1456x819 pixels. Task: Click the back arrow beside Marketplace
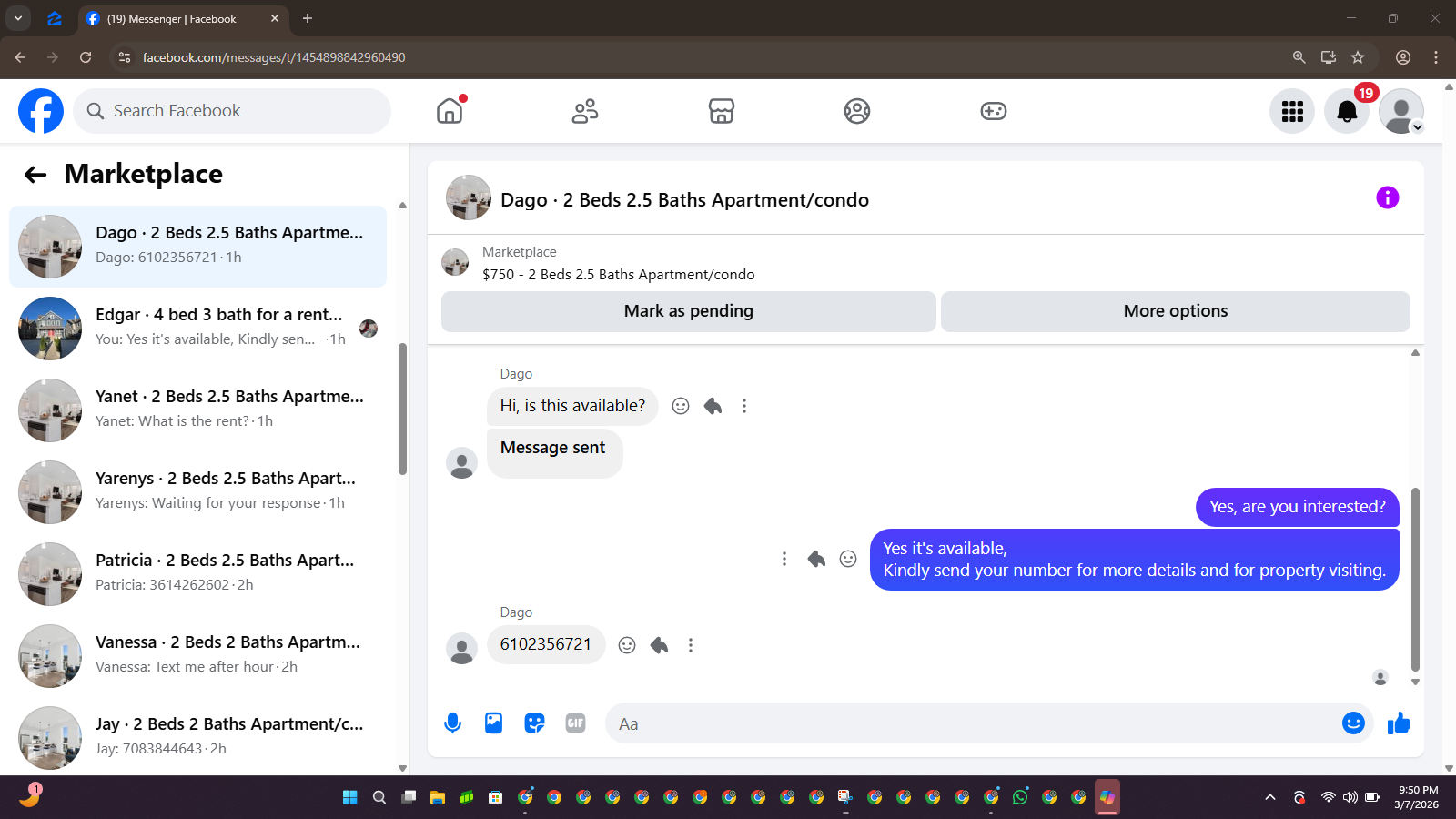[x=35, y=175]
